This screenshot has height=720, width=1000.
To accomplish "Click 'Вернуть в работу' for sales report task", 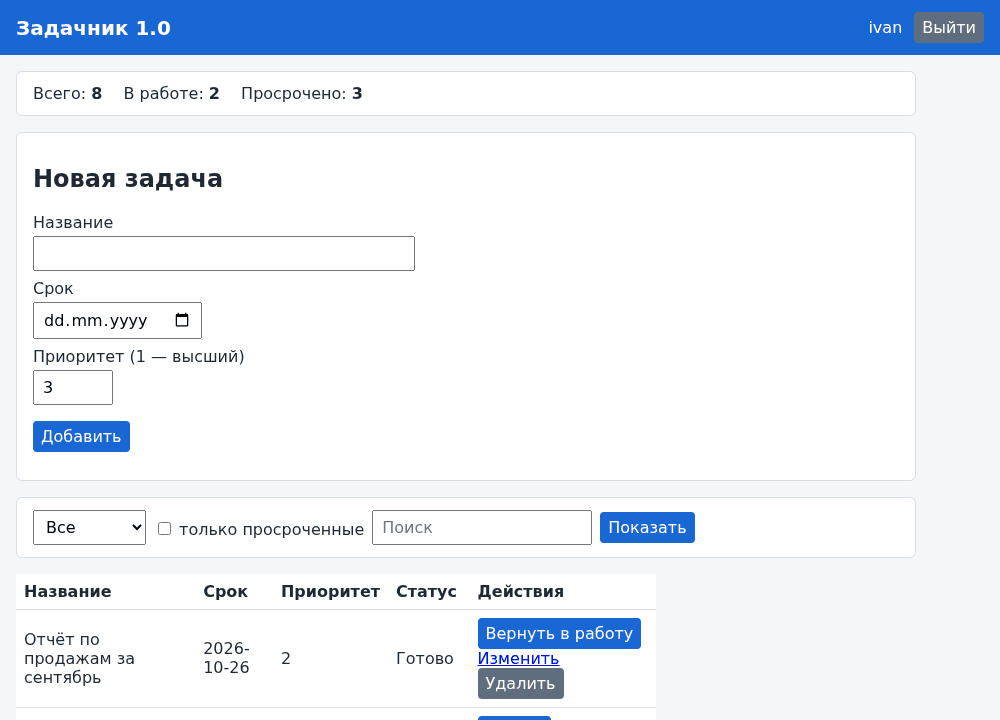I will 559,633.
